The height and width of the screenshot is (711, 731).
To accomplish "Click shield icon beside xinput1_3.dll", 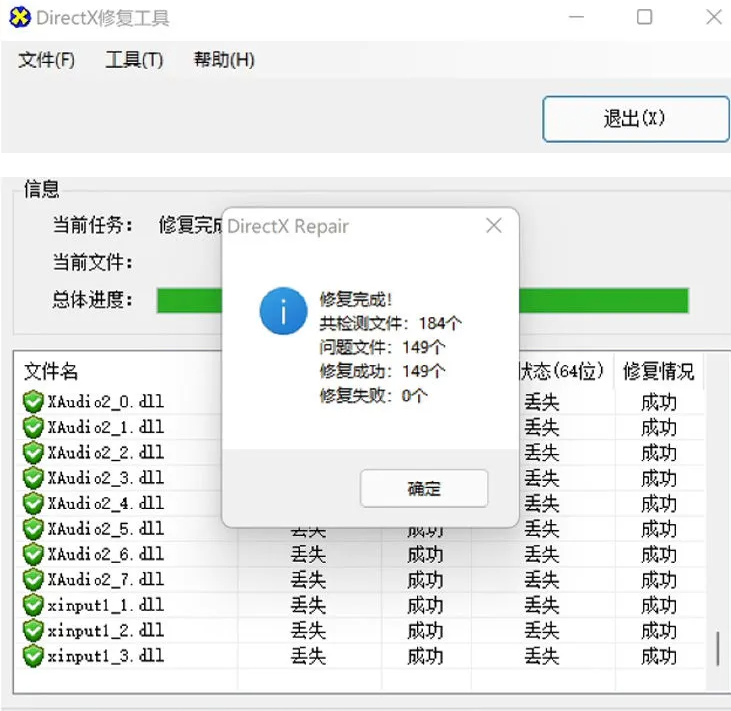I will click(x=33, y=656).
